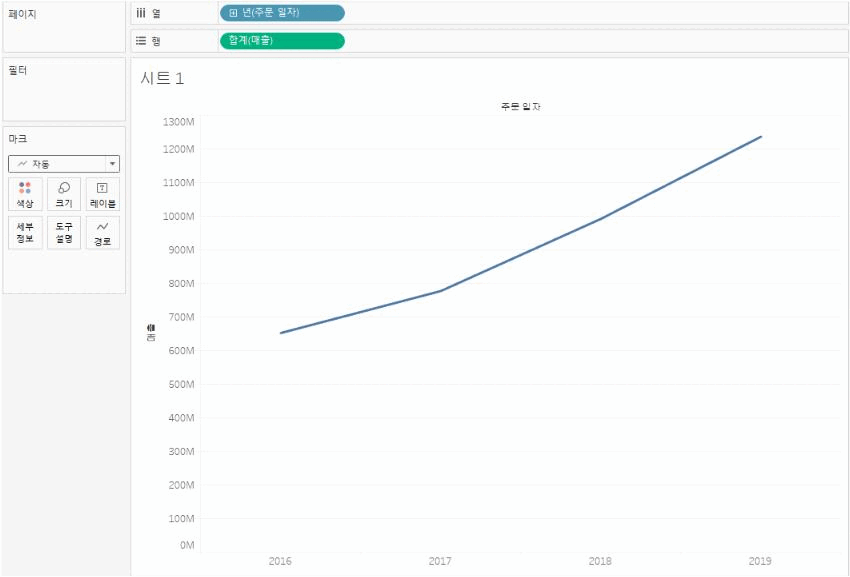850x577 pixels.
Task: Click the 500M y-axis tick label
Action: tap(181, 384)
